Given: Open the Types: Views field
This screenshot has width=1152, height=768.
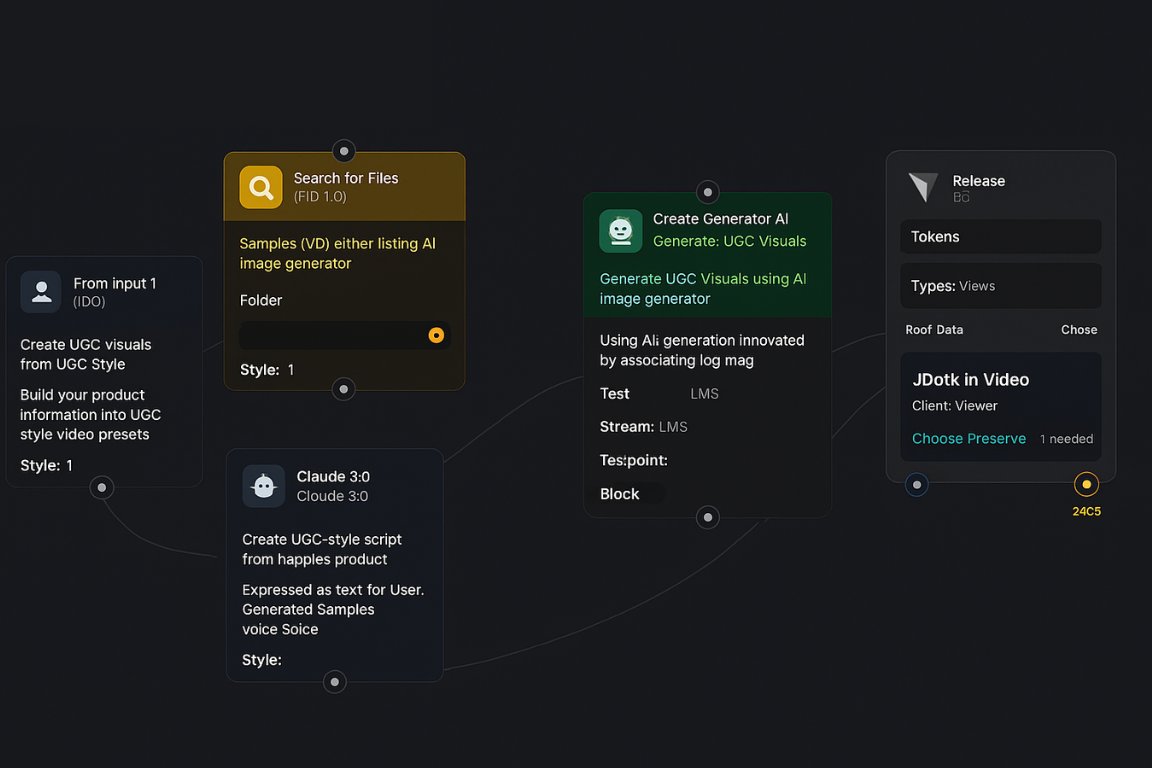Looking at the screenshot, I should (1001, 286).
